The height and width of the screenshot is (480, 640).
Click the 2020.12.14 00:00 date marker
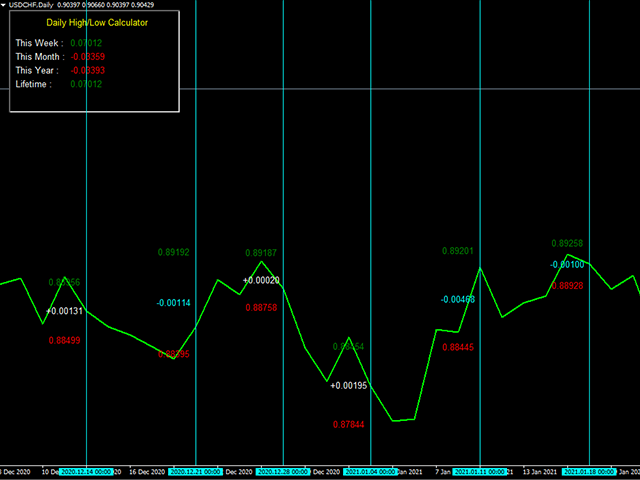[x=86, y=472]
